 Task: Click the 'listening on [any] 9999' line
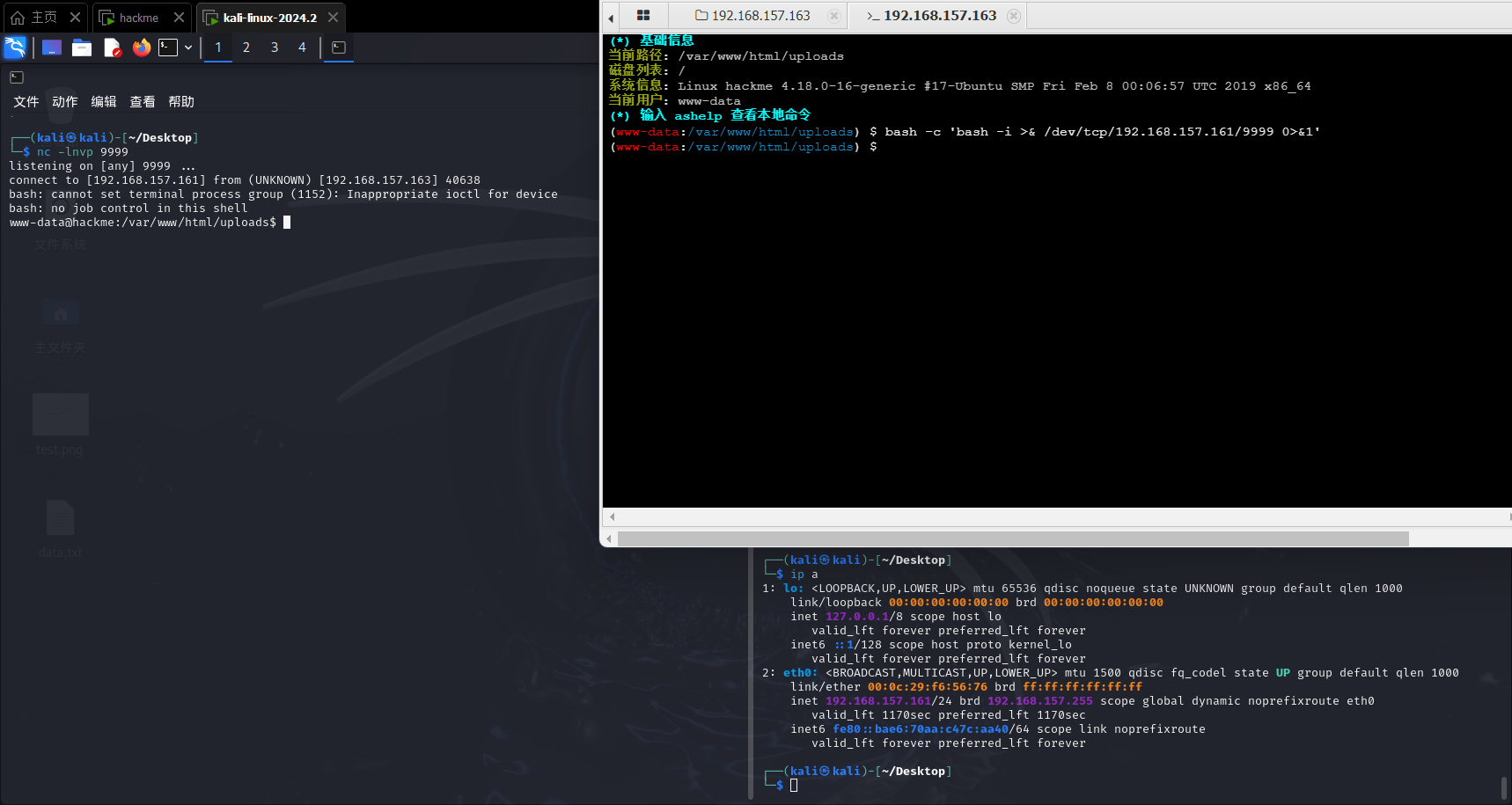102,166
